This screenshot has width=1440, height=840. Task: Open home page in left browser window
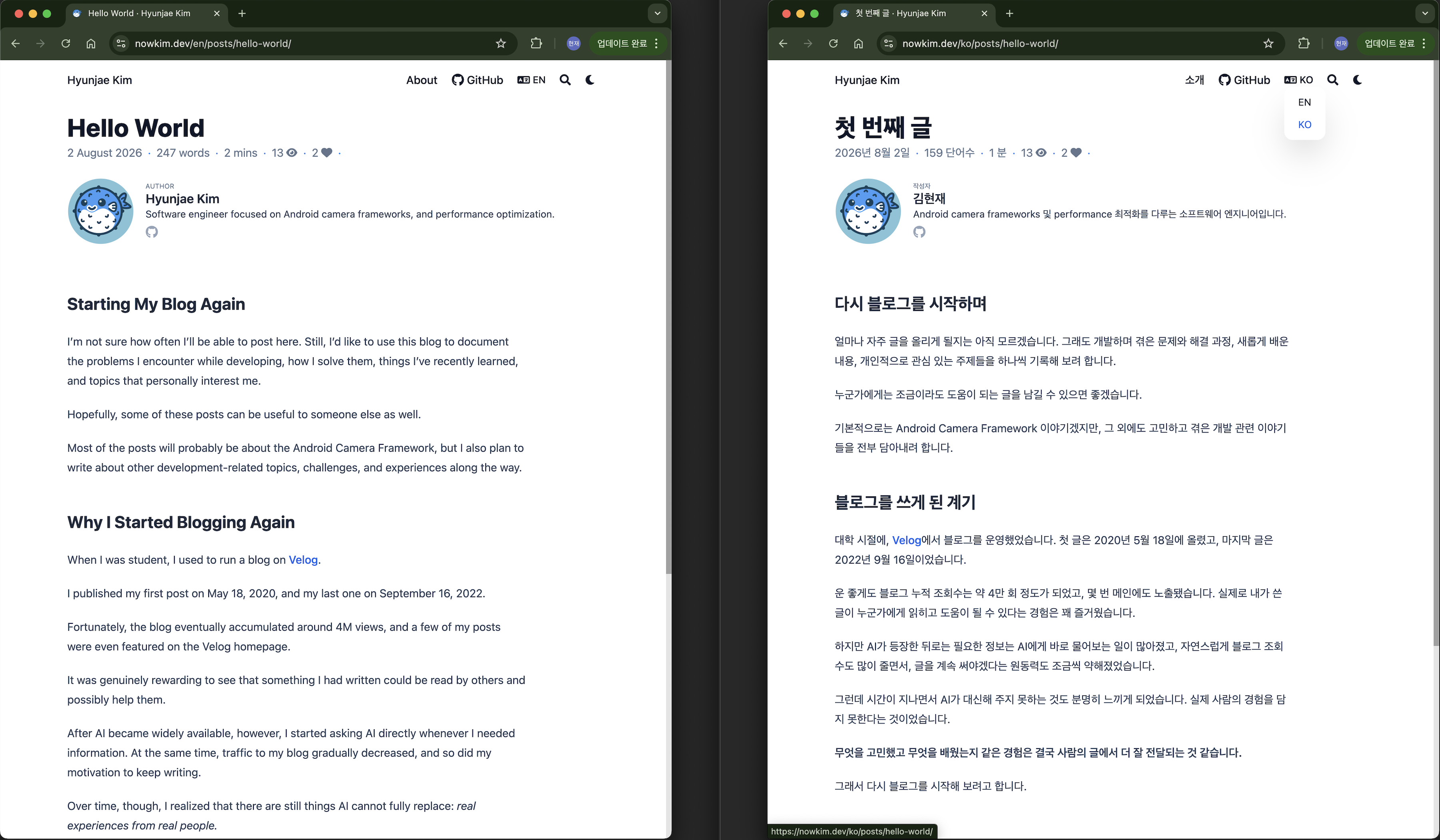[x=91, y=44]
